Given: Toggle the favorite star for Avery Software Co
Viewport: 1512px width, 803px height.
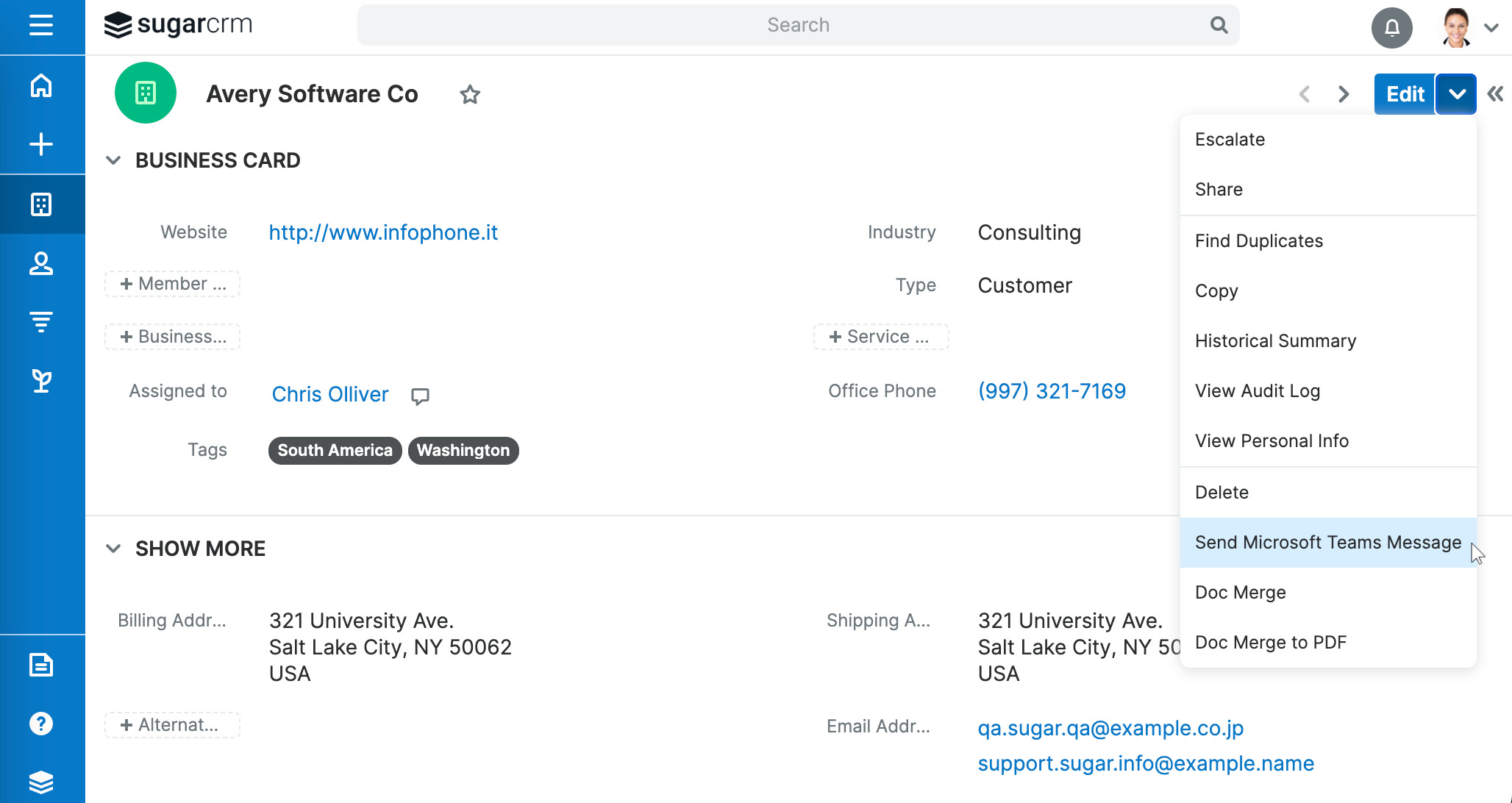Looking at the screenshot, I should click(x=469, y=94).
